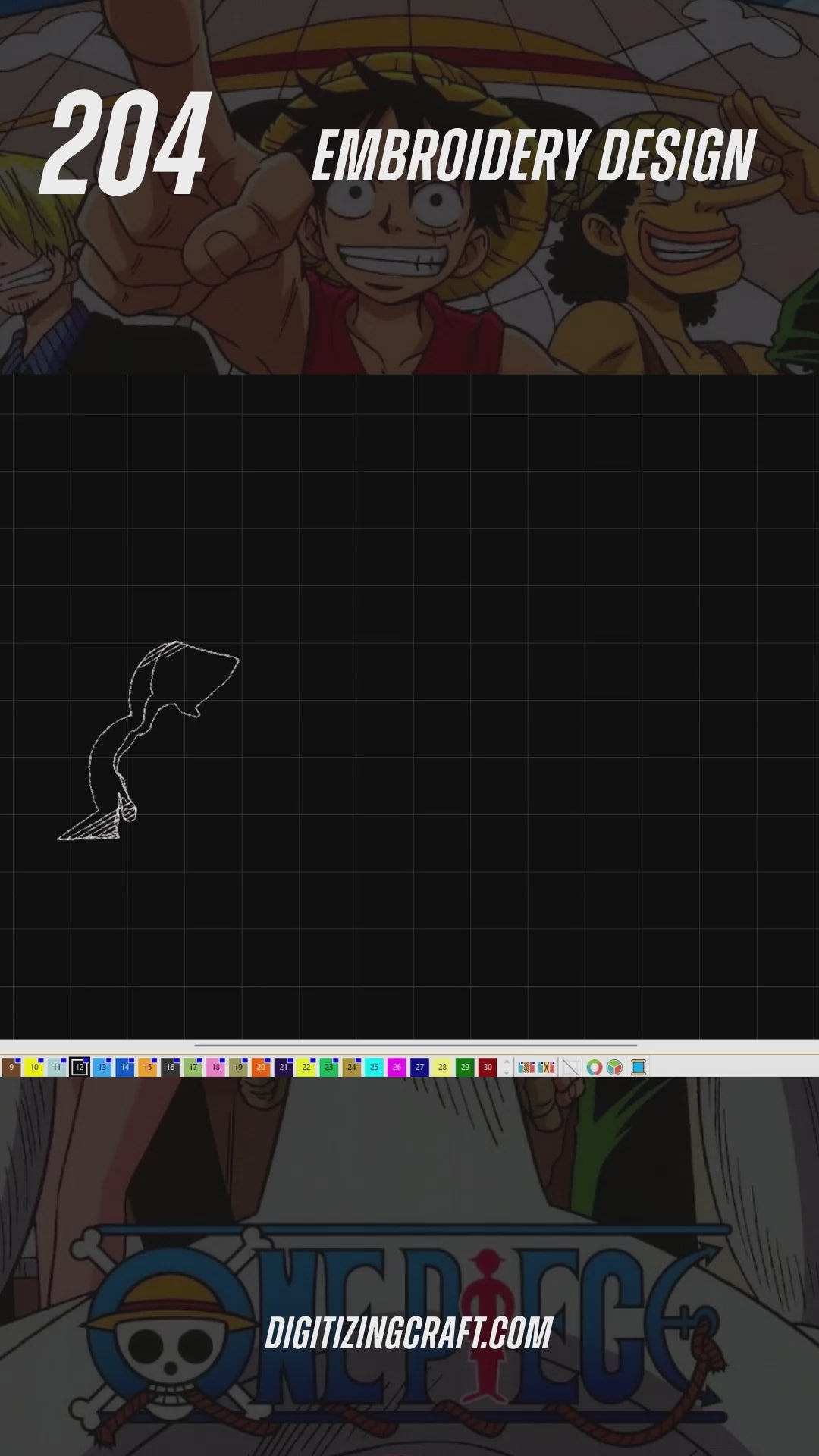Screen dimensions: 819x1456
Task: Select orange color swatch 20
Action: click(261, 1068)
